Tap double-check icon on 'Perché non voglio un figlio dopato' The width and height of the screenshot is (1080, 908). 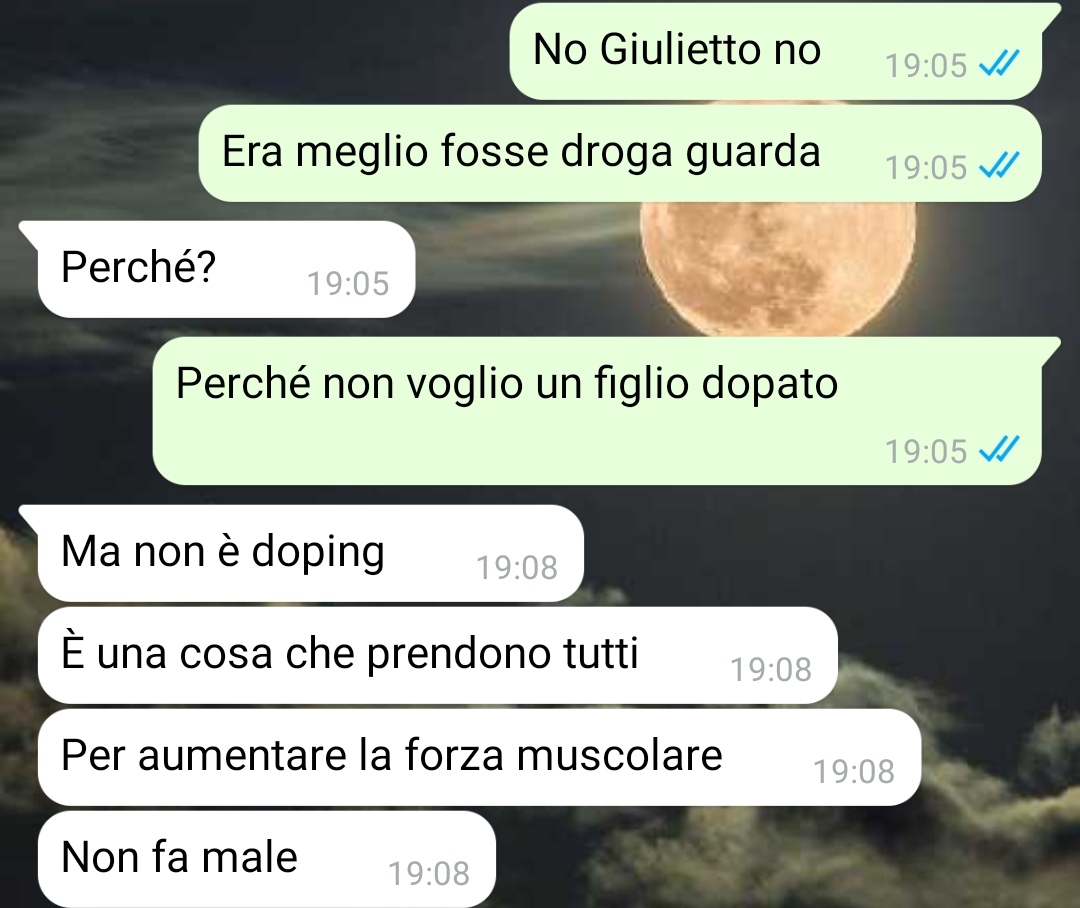click(x=999, y=451)
